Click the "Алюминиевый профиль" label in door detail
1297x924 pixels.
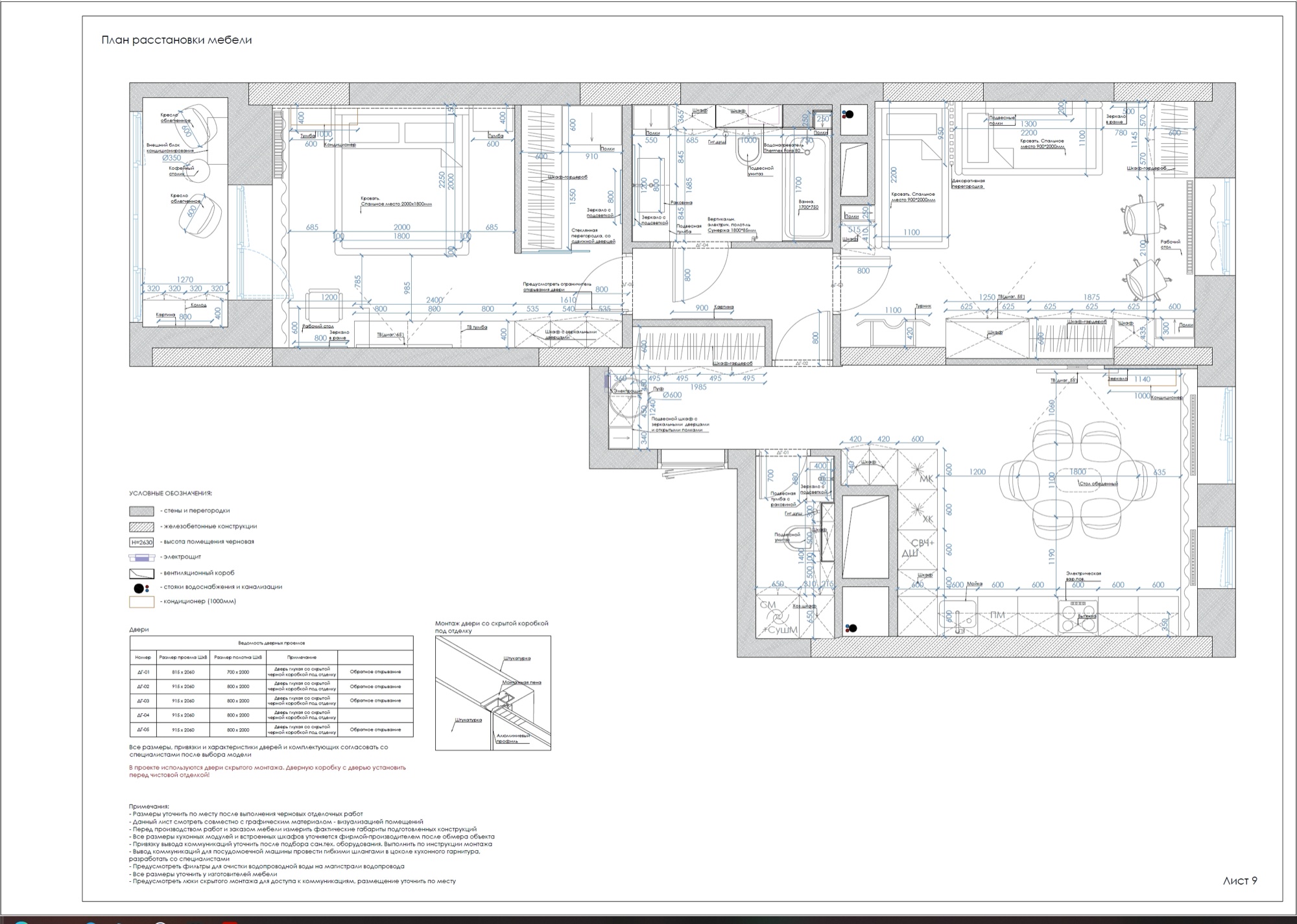tap(513, 738)
